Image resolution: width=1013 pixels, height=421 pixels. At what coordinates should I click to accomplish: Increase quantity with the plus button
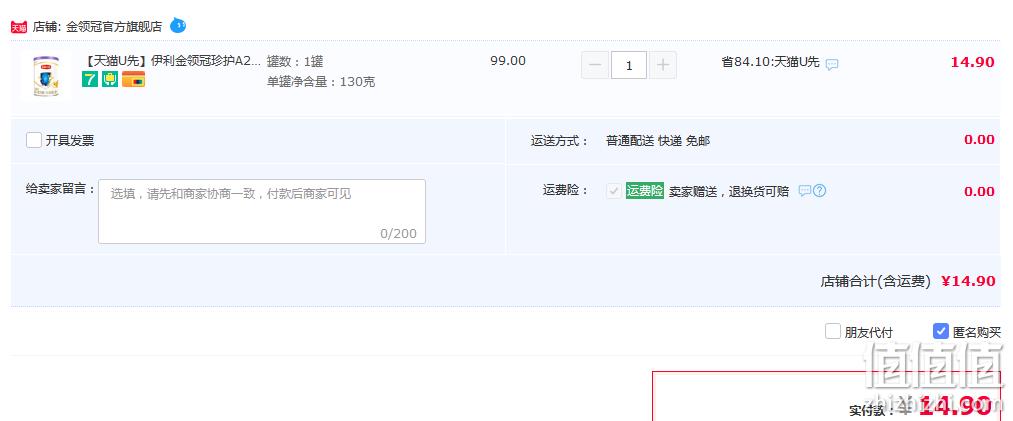pyautogui.click(x=663, y=65)
